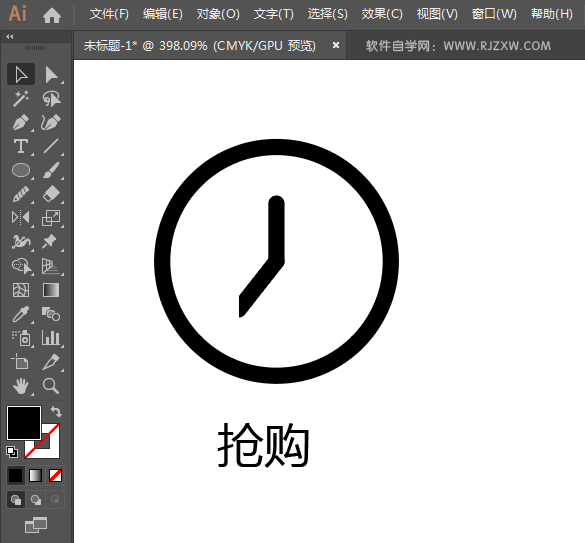Enable Draw Behind mode
The height and width of the screenshot is (543, 585).
click(36, 500)
